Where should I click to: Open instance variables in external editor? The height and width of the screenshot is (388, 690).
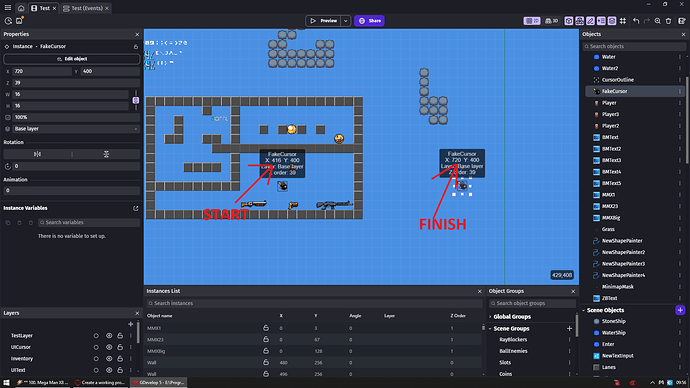(136, 208)
